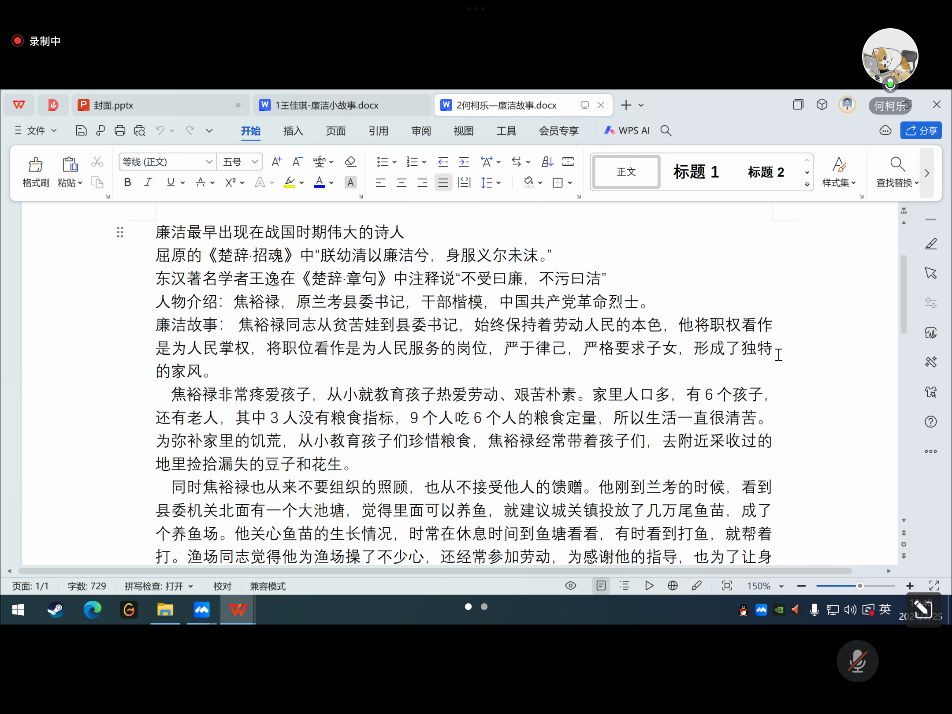Switch to 1王佳琪-廉洁小故事.docx document tab

pos(328,105)
